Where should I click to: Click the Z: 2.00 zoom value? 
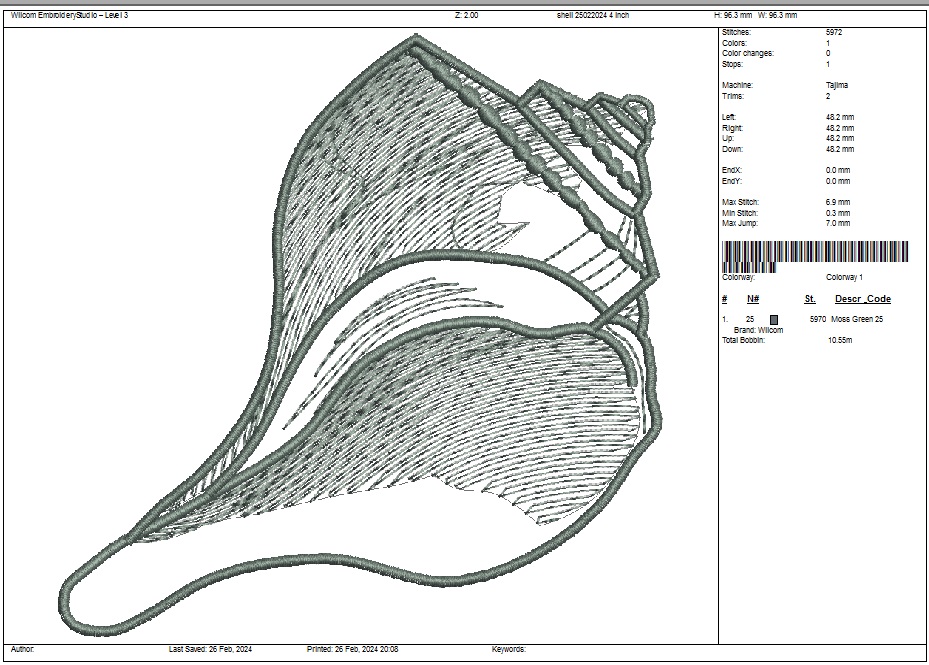pyautogui.click(x=466, y=16)
